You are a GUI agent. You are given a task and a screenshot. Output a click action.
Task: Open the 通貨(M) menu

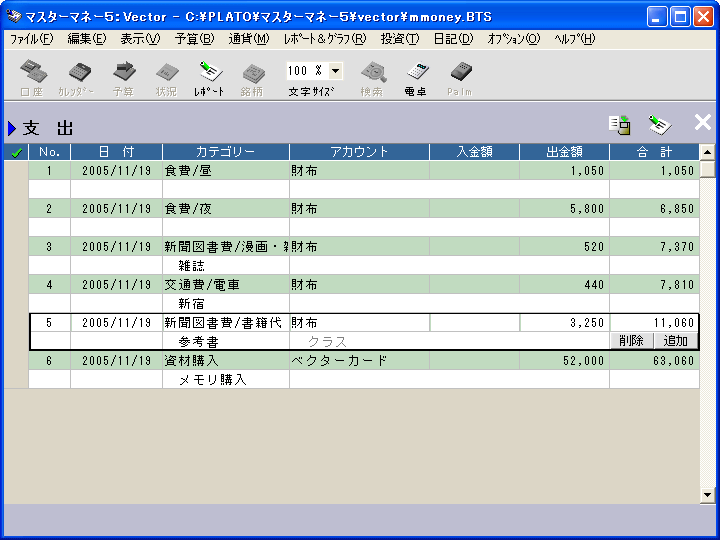click(x=249, y=39)
